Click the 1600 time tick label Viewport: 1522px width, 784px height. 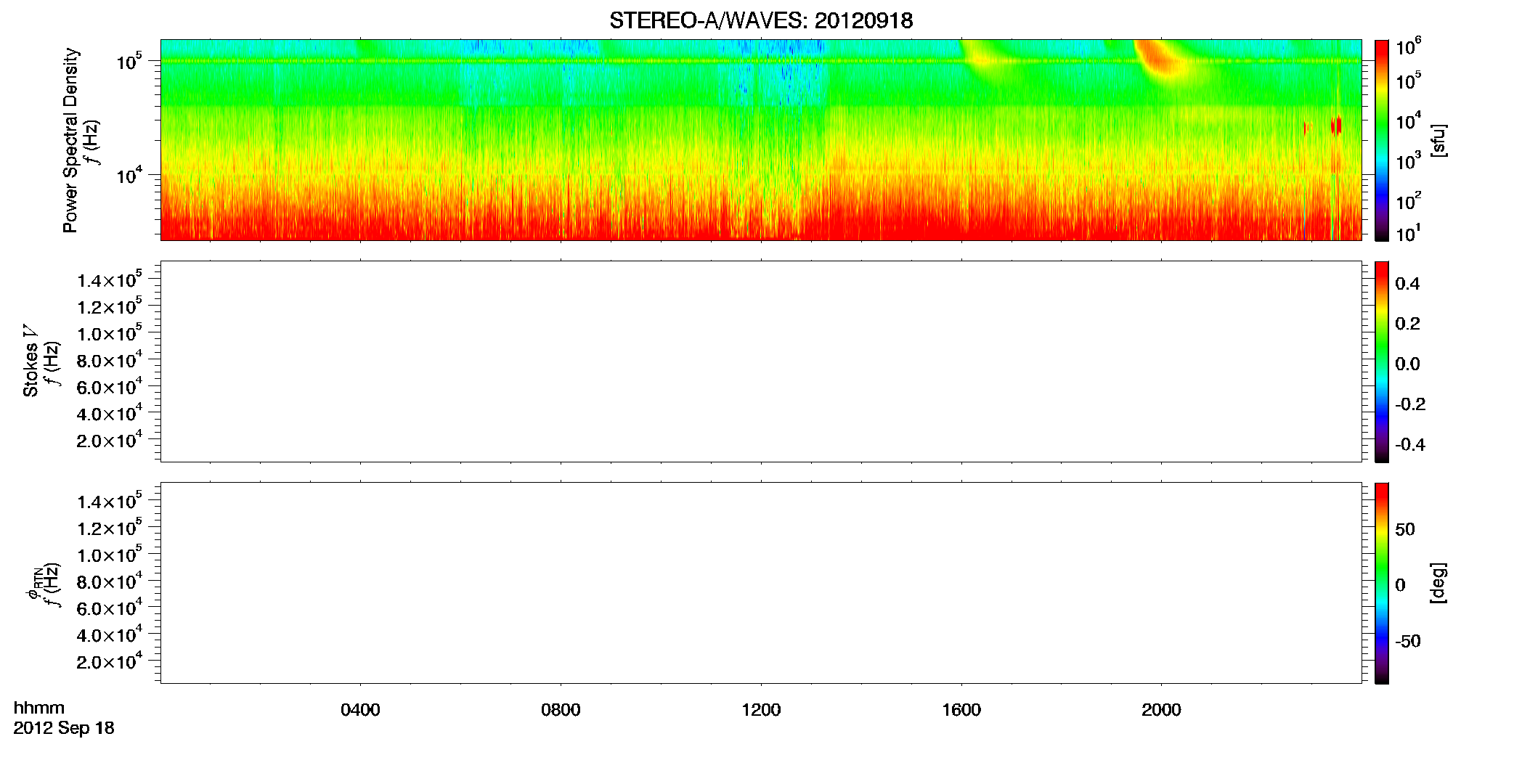coord(961,709)
